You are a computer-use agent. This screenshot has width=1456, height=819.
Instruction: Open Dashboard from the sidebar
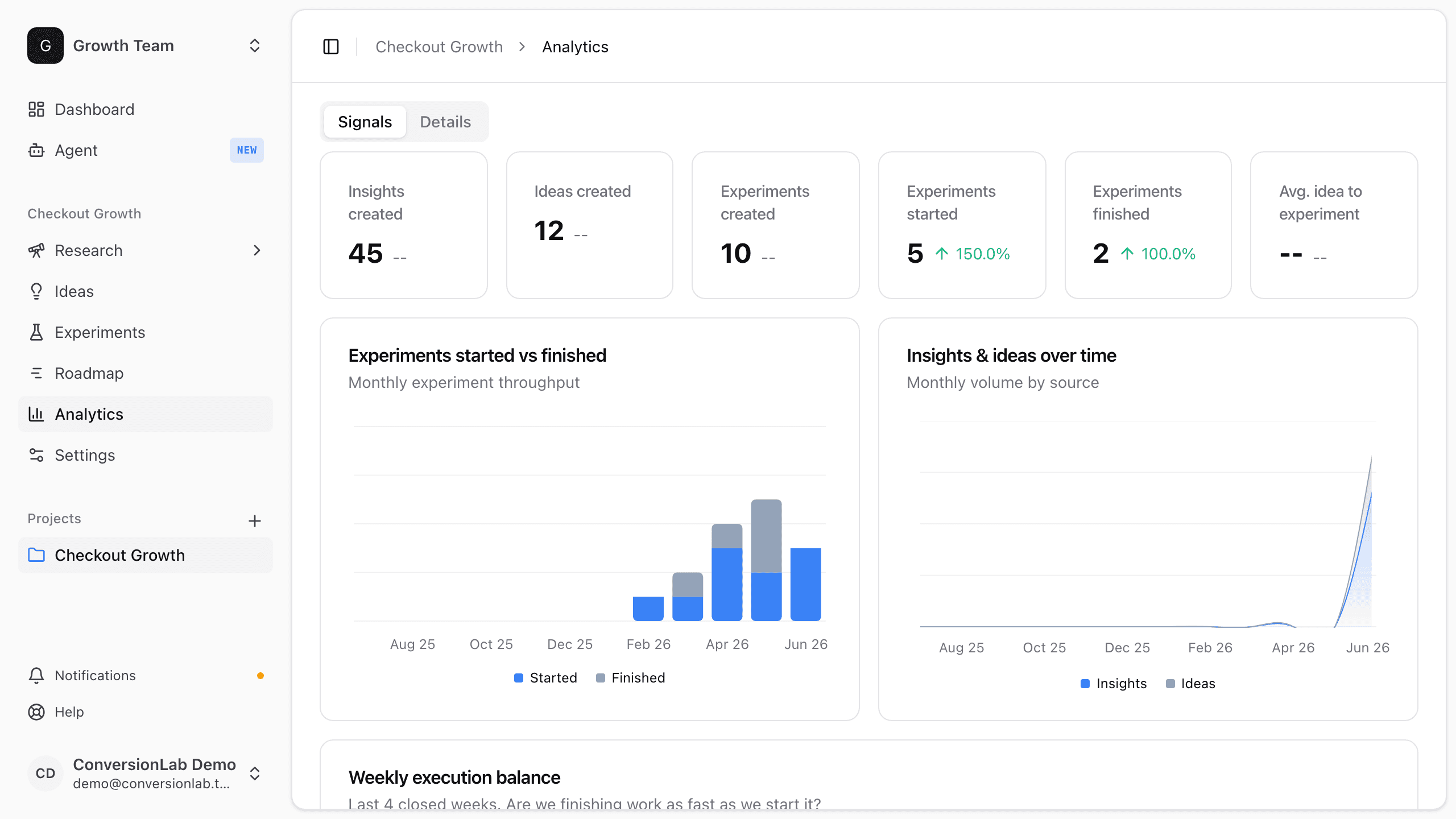tap(146, 109)
